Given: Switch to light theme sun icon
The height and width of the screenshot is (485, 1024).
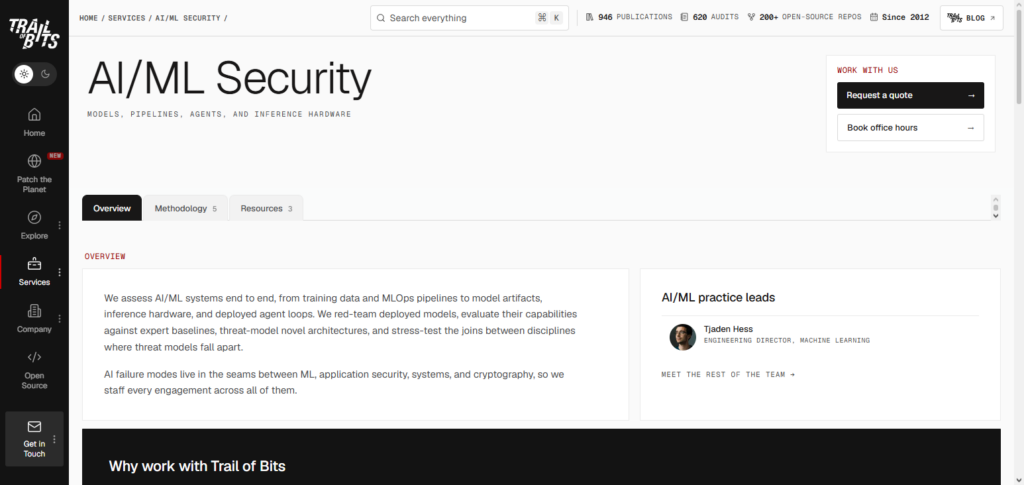Looking at the screenshot, I should 24,74.
